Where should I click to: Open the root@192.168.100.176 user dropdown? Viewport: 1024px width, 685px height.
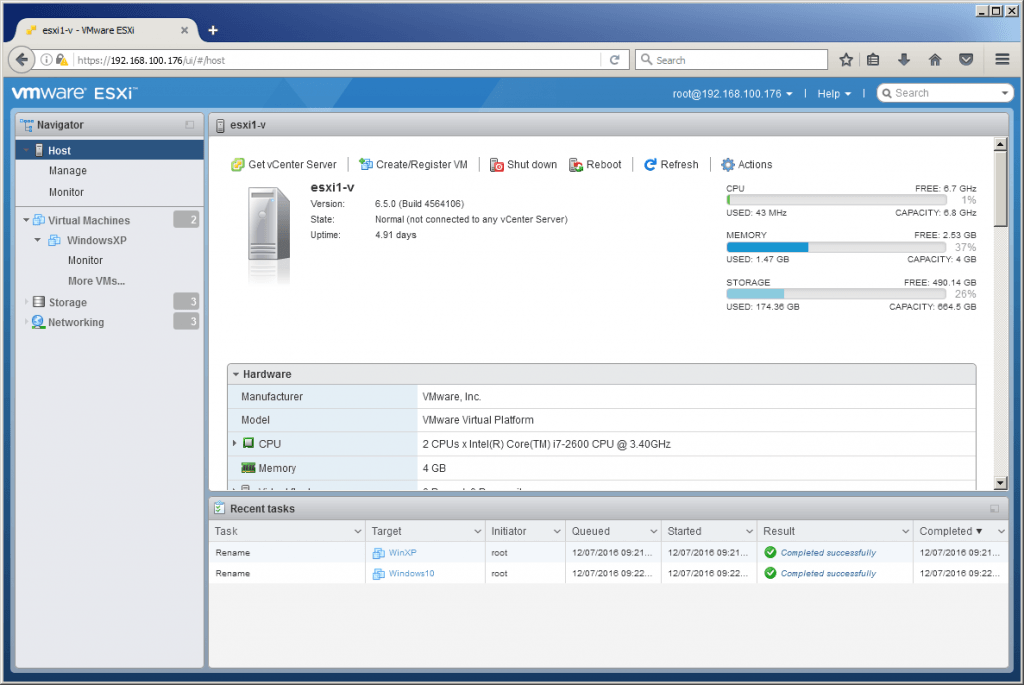733,93
